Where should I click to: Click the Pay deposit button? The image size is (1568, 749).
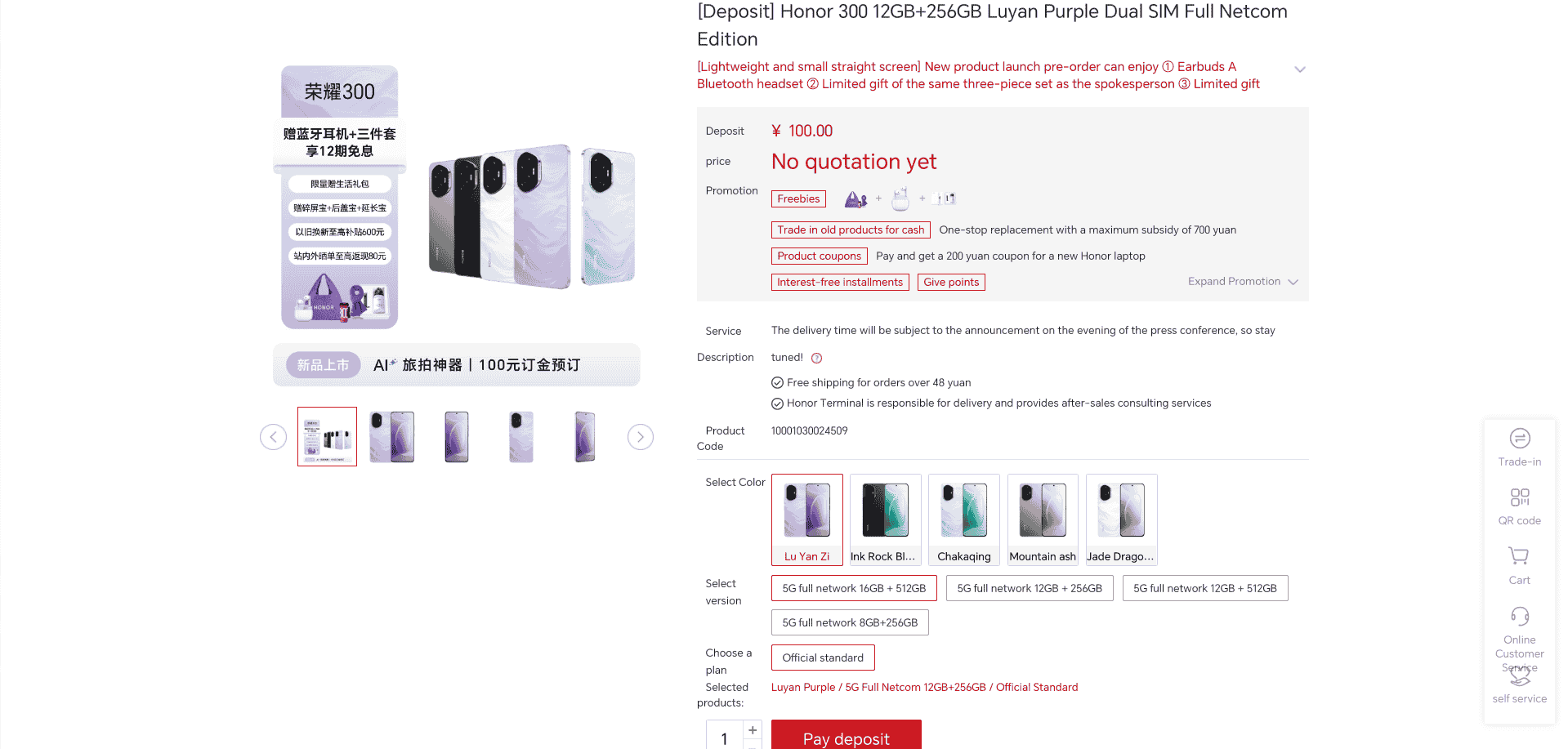click(846, 738)
